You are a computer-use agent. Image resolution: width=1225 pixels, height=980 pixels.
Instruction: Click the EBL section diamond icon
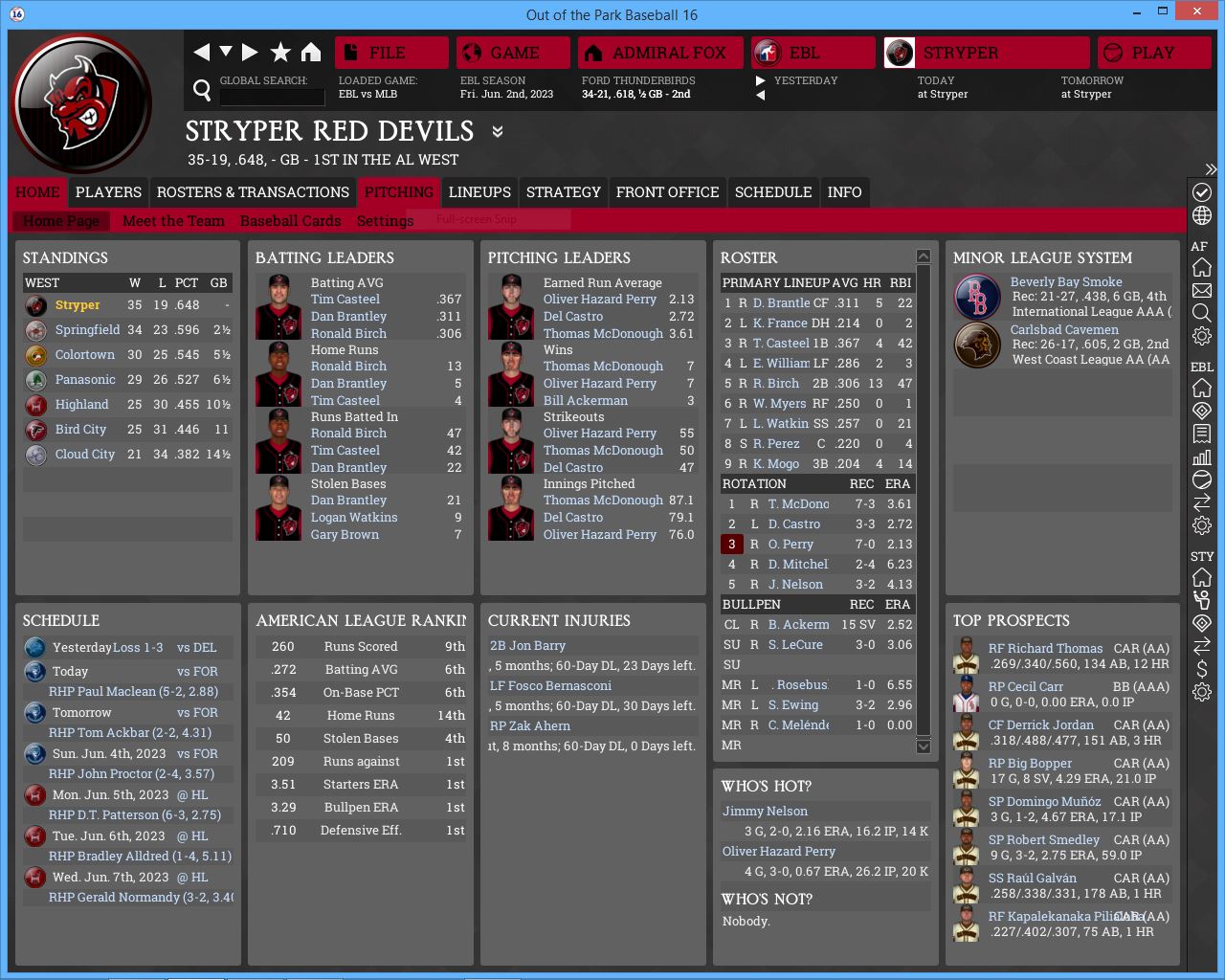pos(1202,411)
